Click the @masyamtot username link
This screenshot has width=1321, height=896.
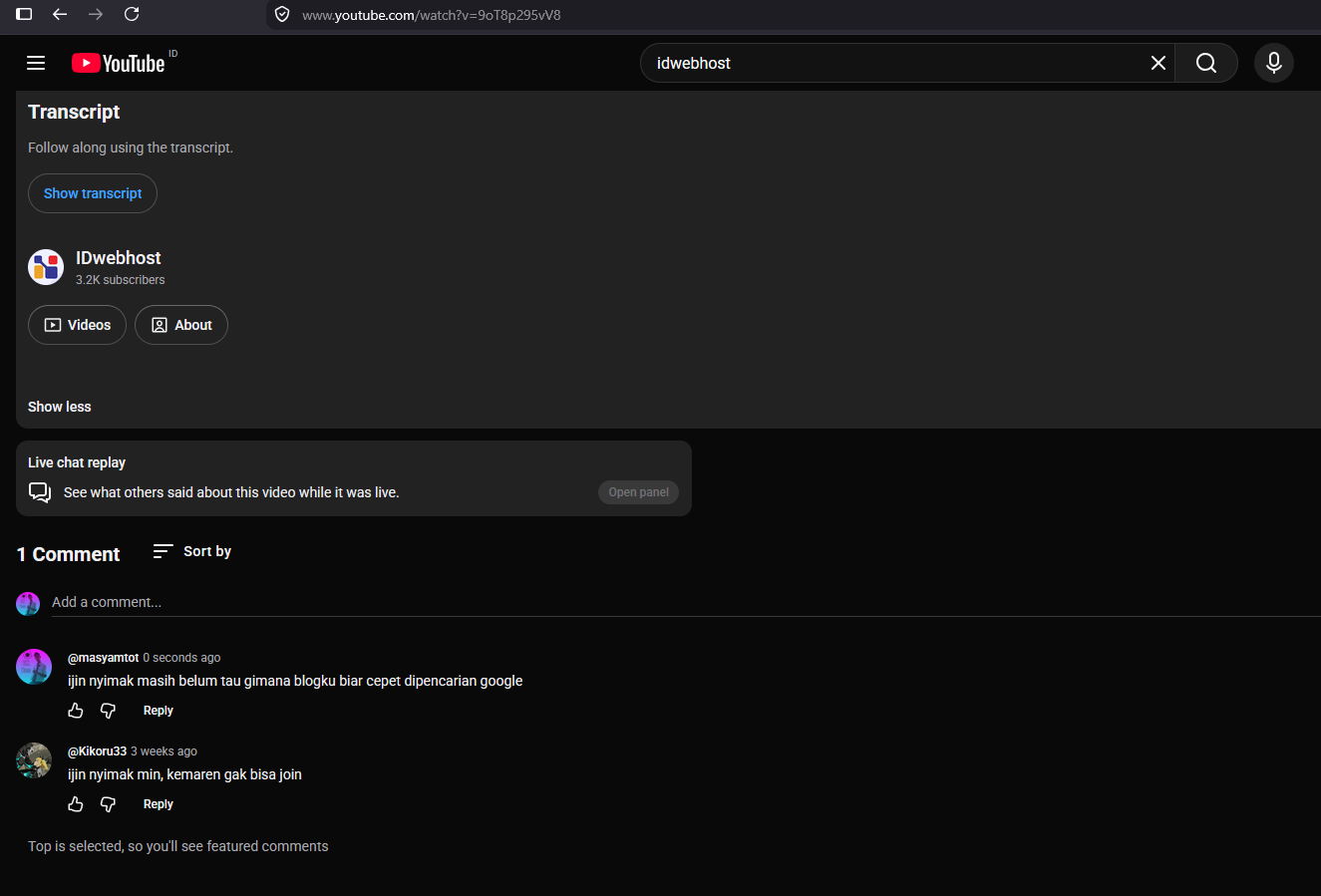[103, 658]
